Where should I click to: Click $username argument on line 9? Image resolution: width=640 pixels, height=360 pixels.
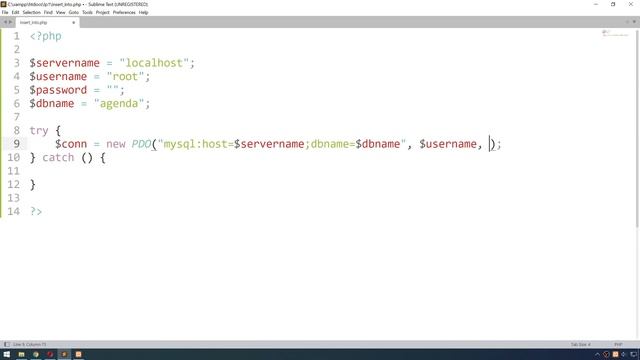click(448, 144)
